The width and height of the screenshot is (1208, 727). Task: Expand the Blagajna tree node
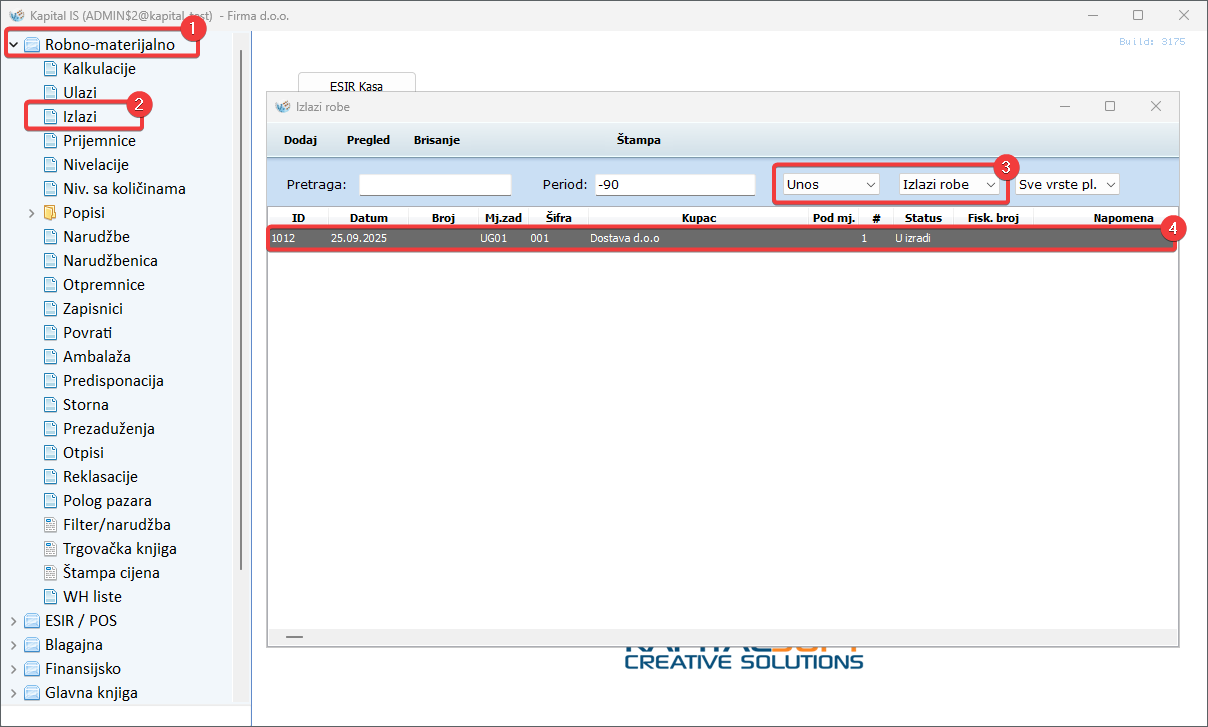pyautogui.click(x=13, y=645)
